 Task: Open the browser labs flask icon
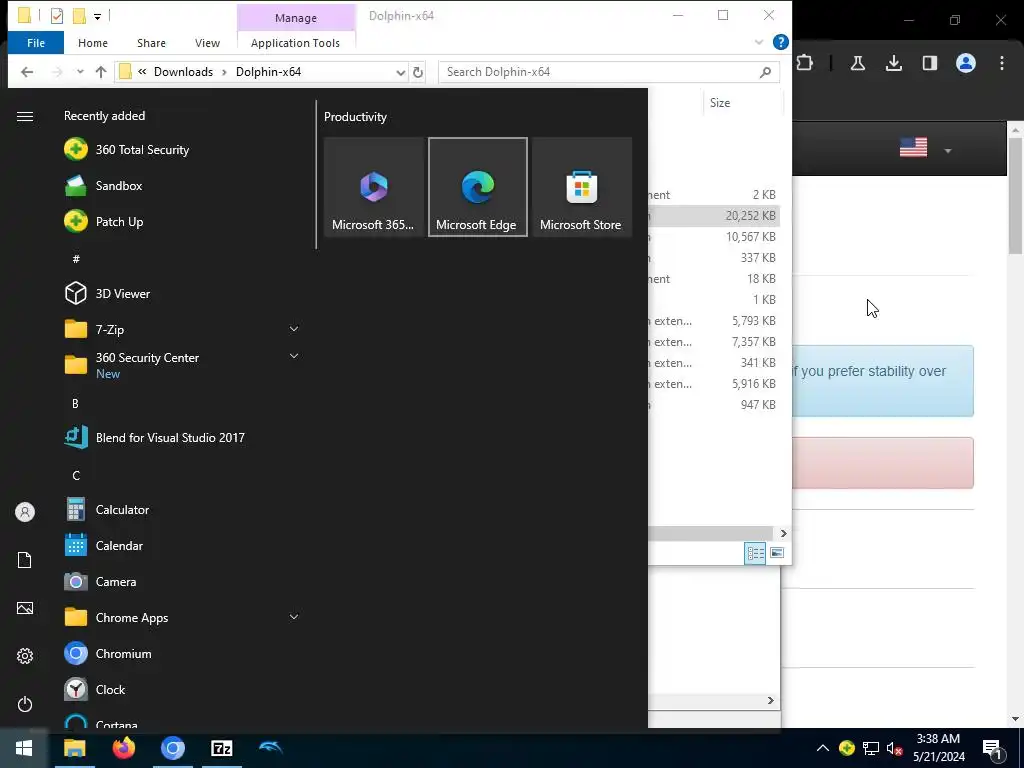point(857,63)
